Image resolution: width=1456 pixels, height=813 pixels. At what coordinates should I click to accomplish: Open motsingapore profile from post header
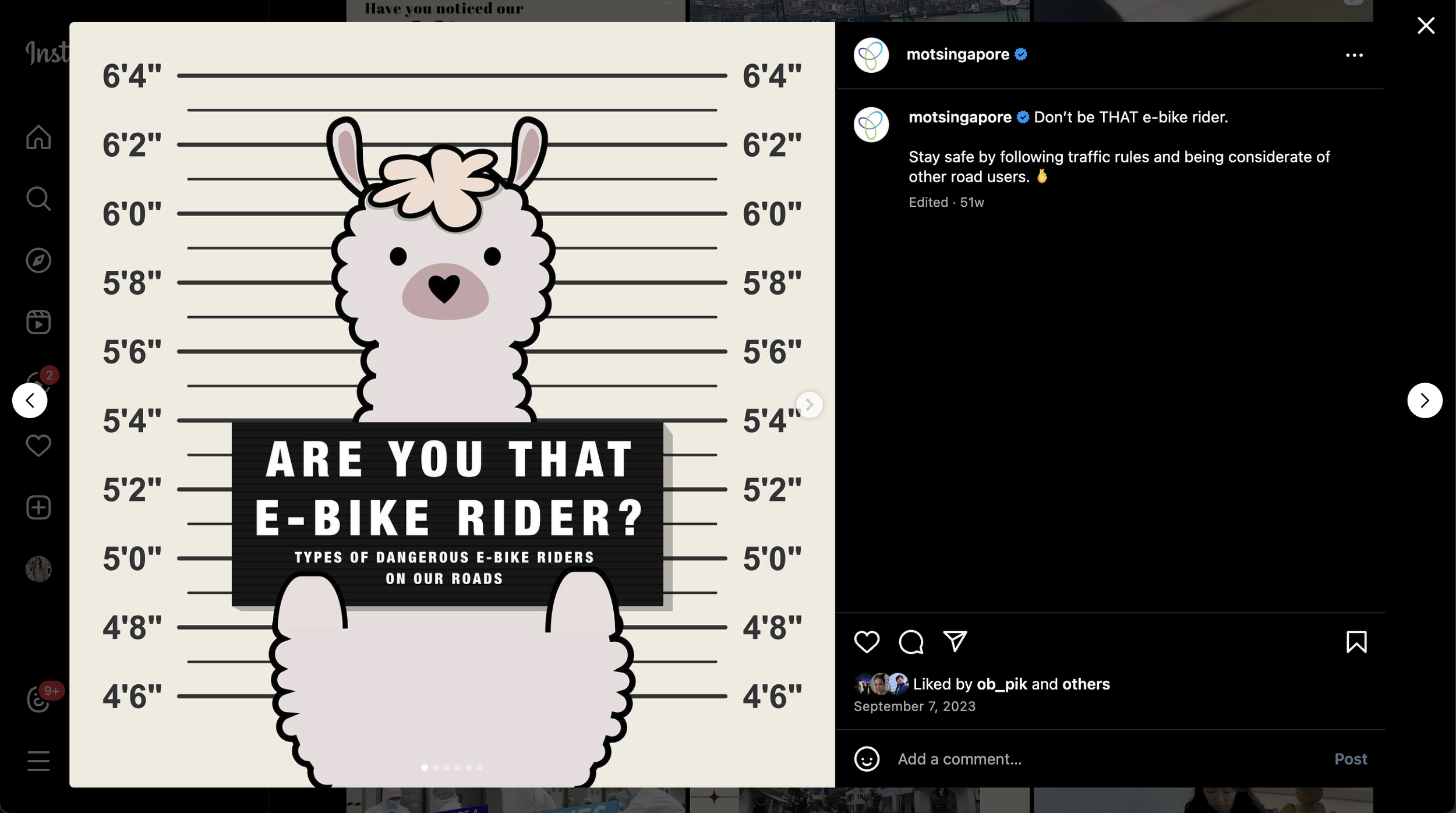(x=957, y=54)
